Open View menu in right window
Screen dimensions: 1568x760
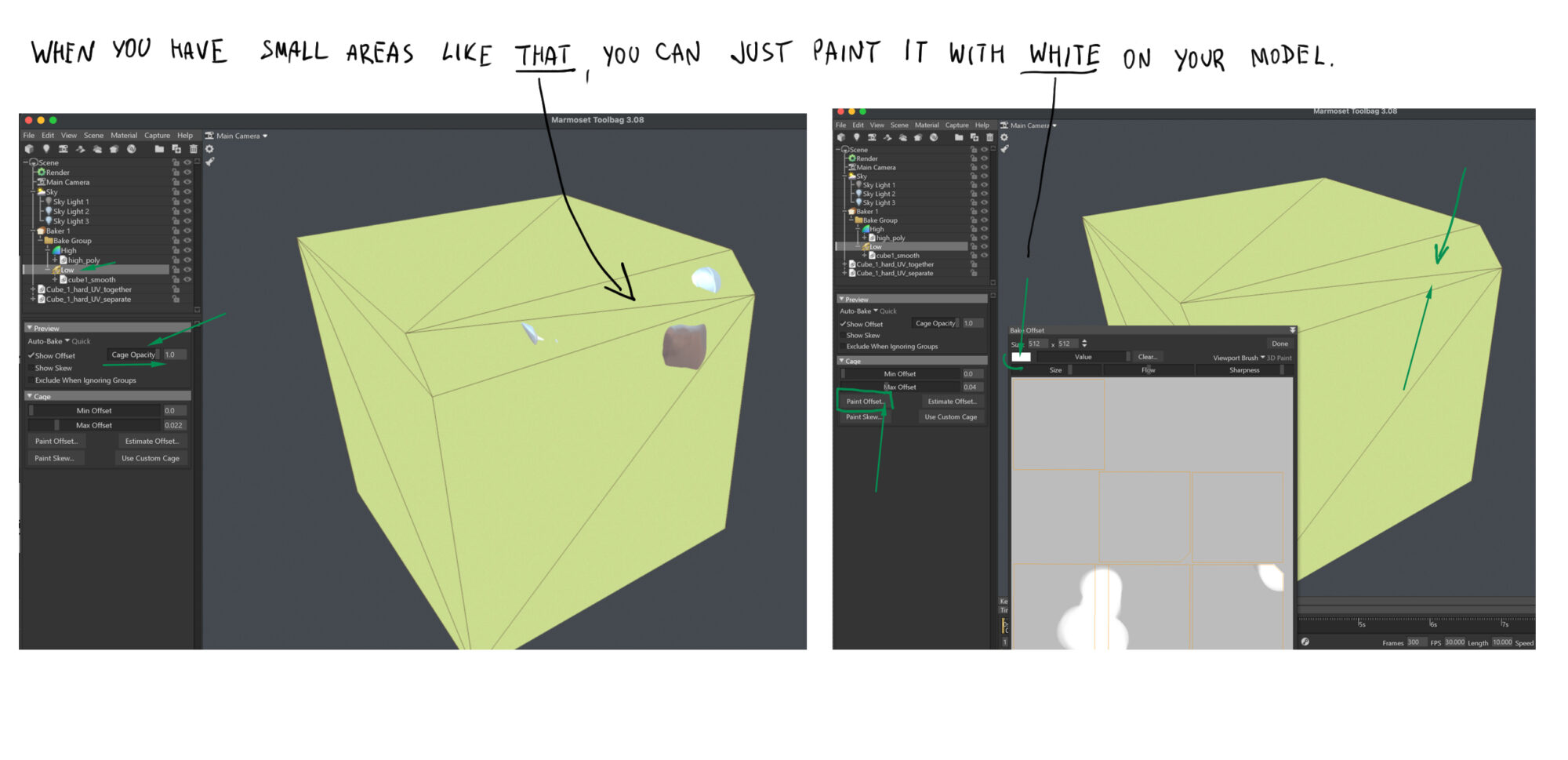(x=877, y=125)
